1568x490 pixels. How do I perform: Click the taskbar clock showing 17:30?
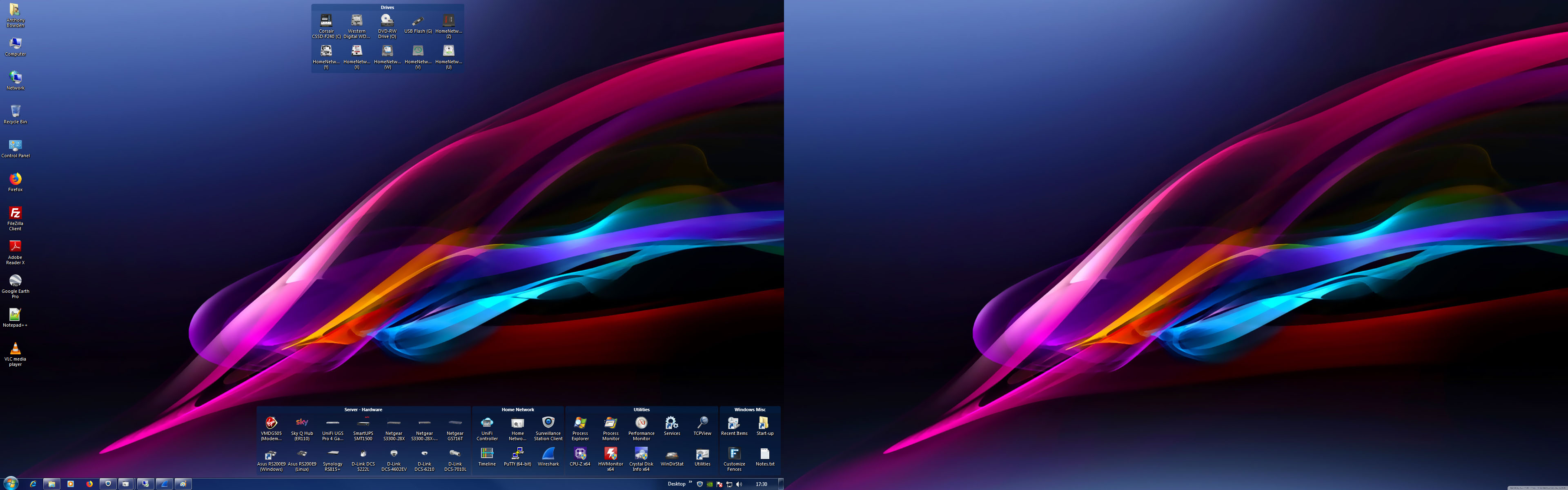pos(761,485)
